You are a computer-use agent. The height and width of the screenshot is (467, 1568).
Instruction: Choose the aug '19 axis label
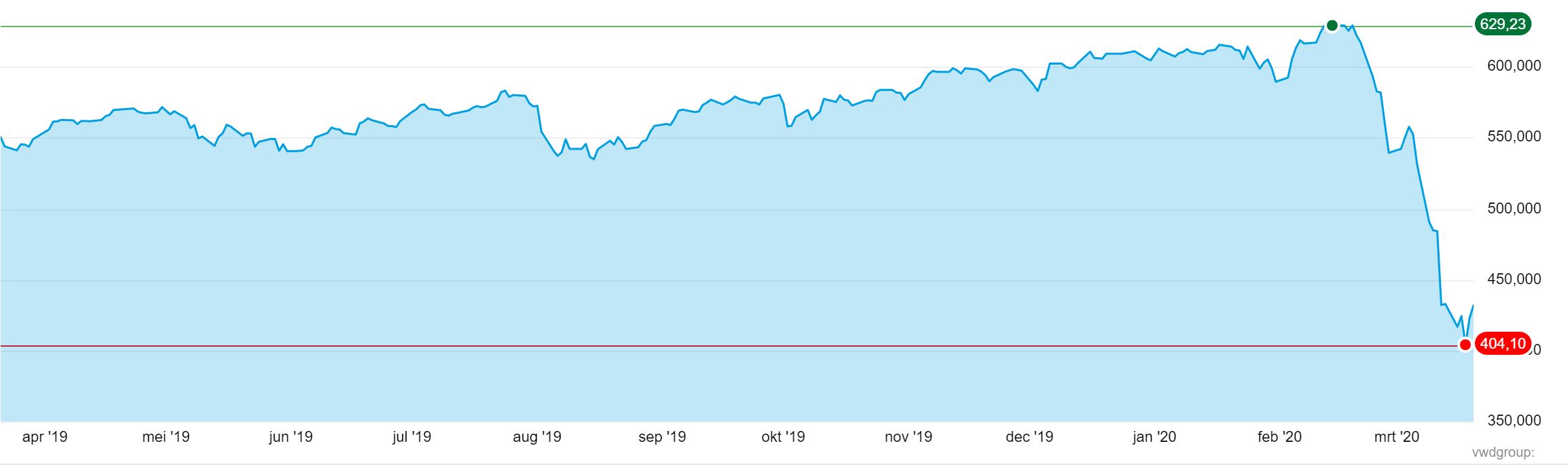pos(537,437)
